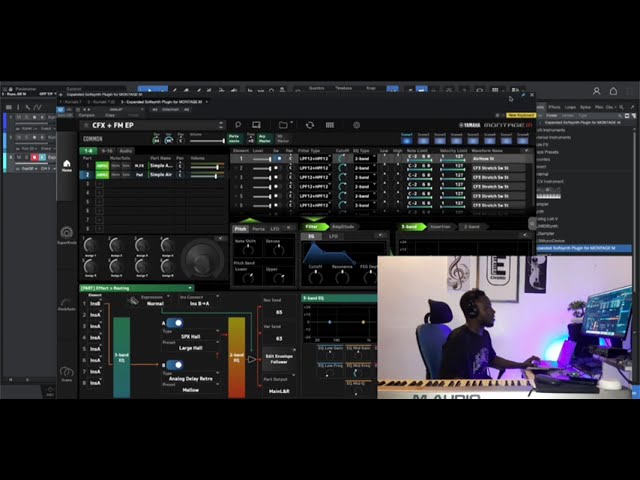Screen dimensions: 640x480
Task: Open the [PART] Effect > Routing dropdown
Action: coord(136,288)
